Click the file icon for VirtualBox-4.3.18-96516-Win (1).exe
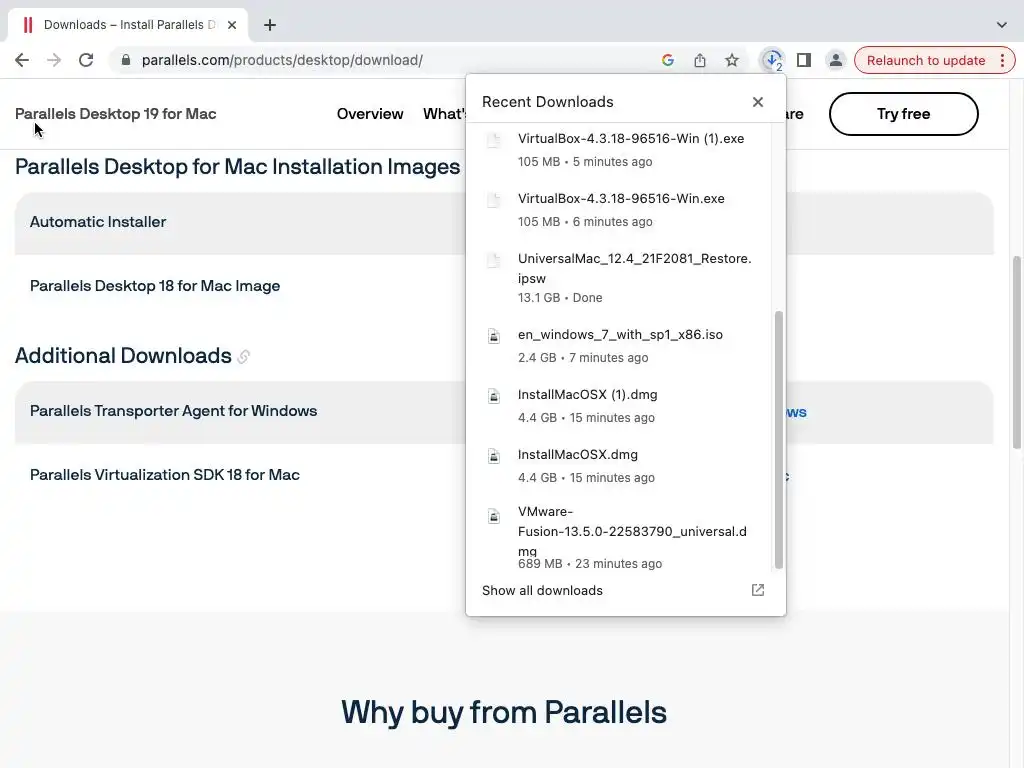 [494, 140]
